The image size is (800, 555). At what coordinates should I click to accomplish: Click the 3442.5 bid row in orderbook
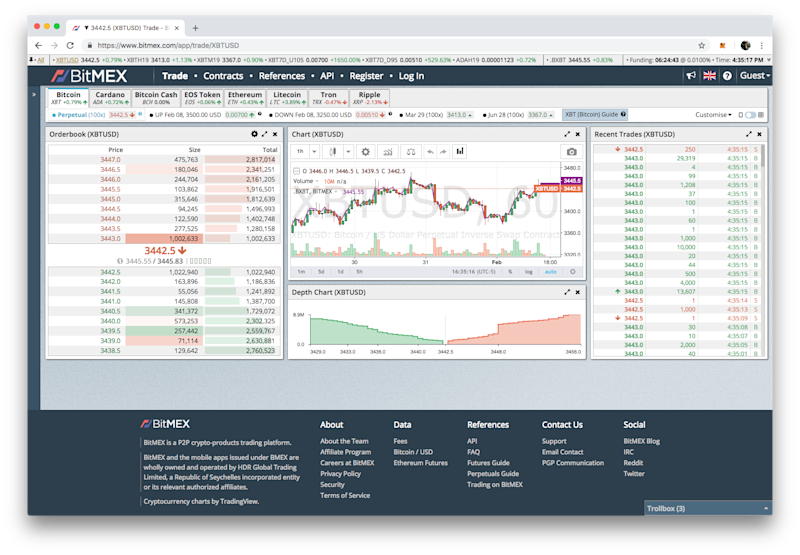[x=163, y=272]
